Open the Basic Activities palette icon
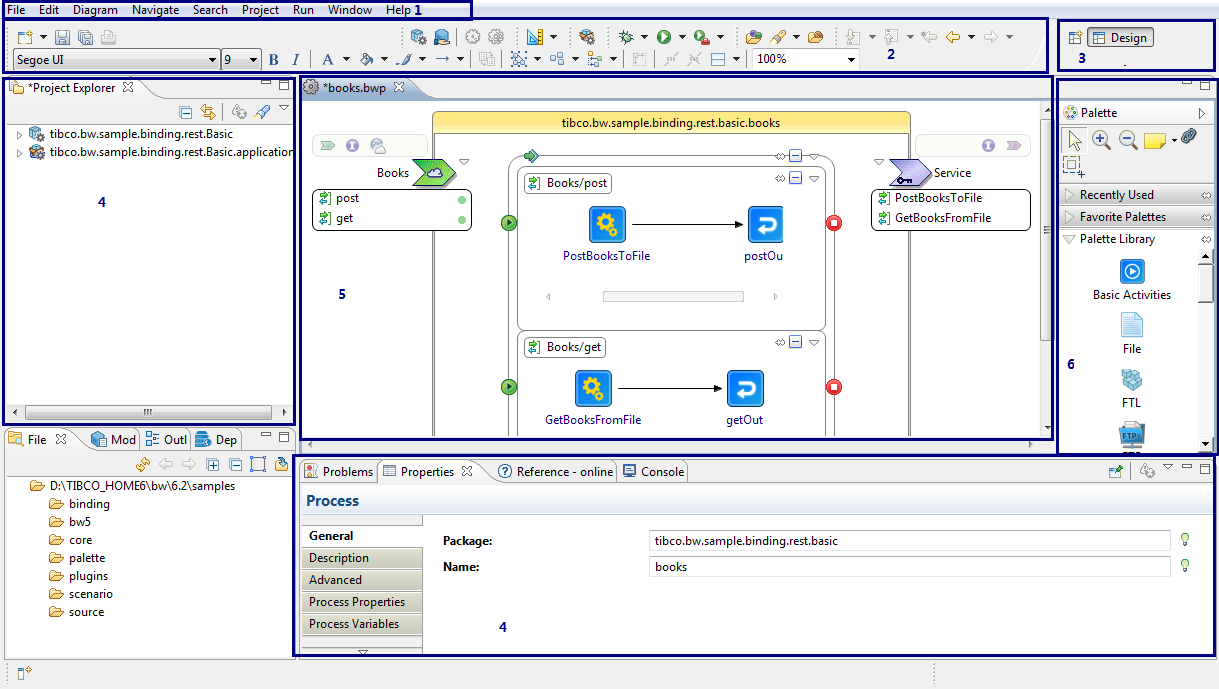Image resolution: width=1219 pixels, height=689 pixels. pyautogui.click(x=1132, y=271)
